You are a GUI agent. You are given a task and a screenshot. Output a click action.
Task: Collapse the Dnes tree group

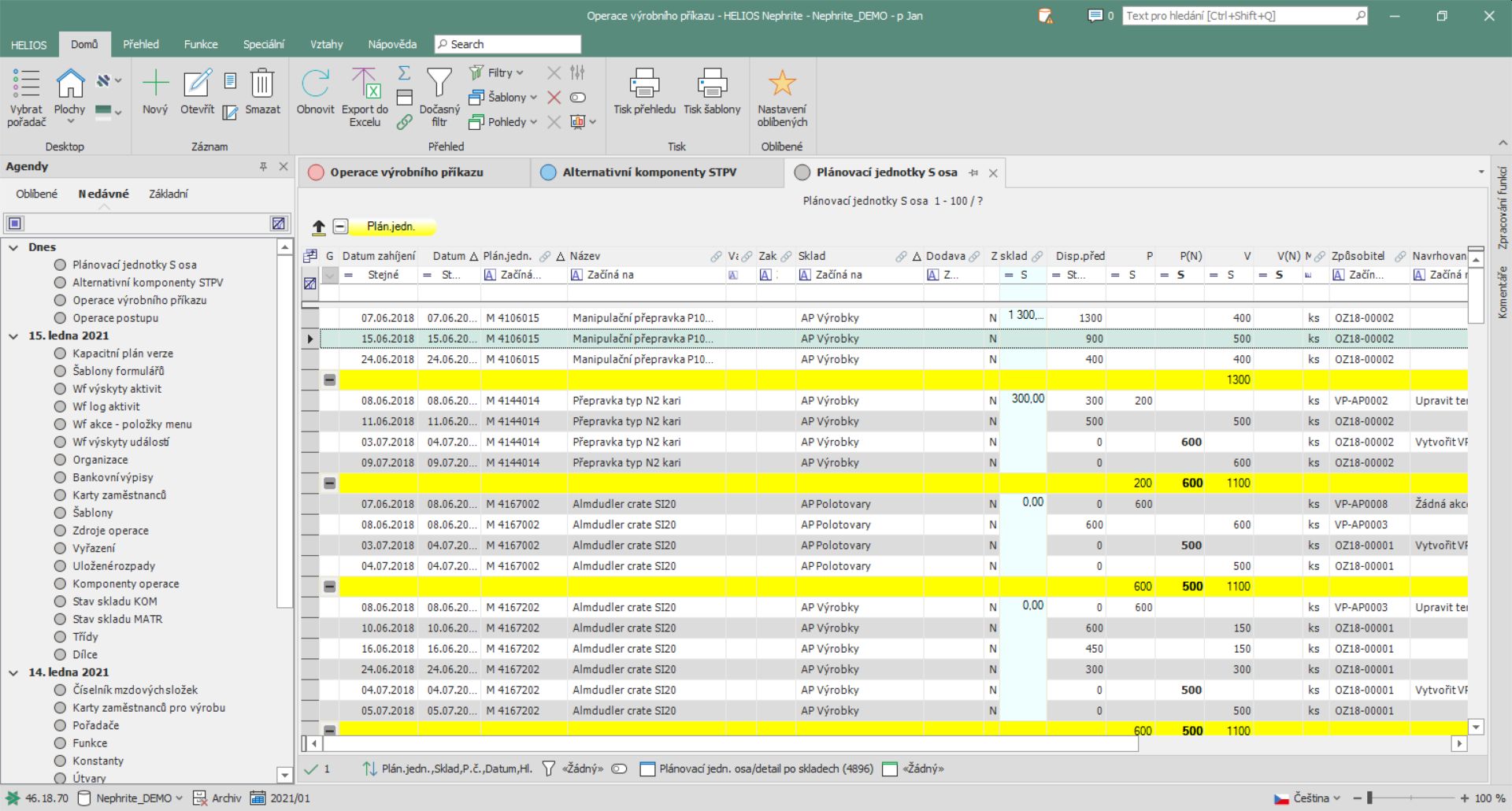coord(13,247)
